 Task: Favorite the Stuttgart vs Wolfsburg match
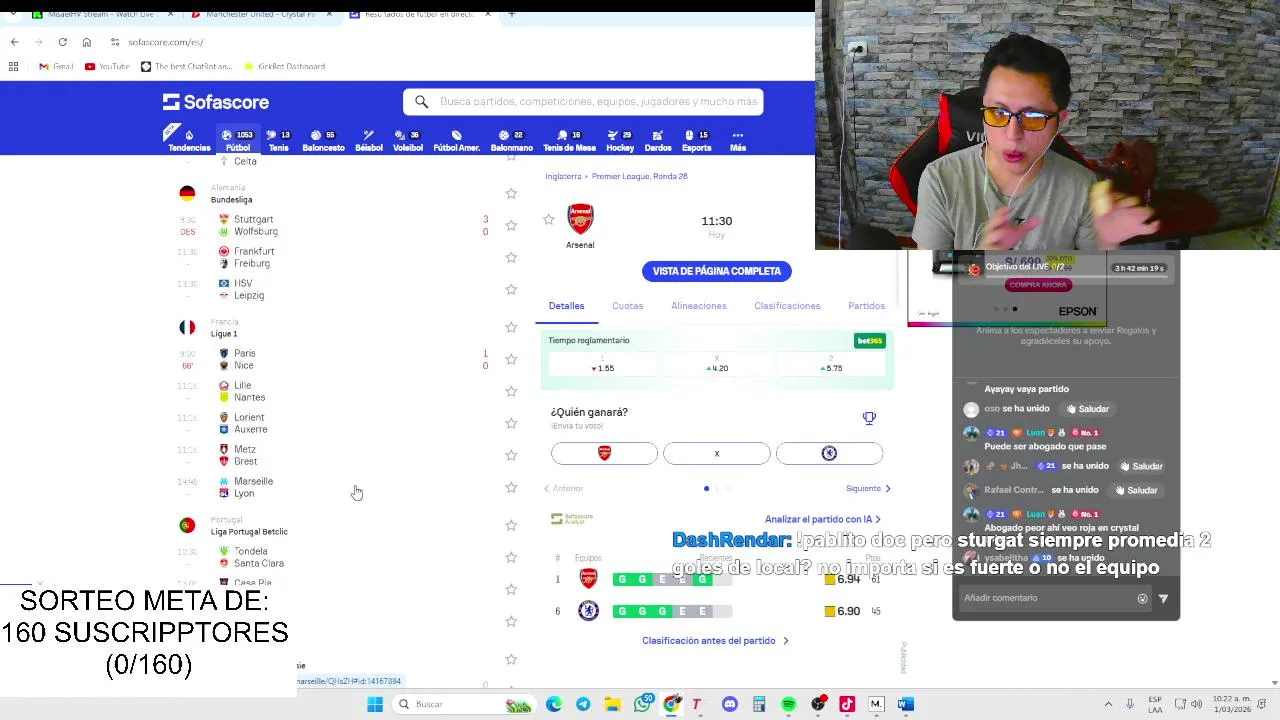click(x=511, y=225)
